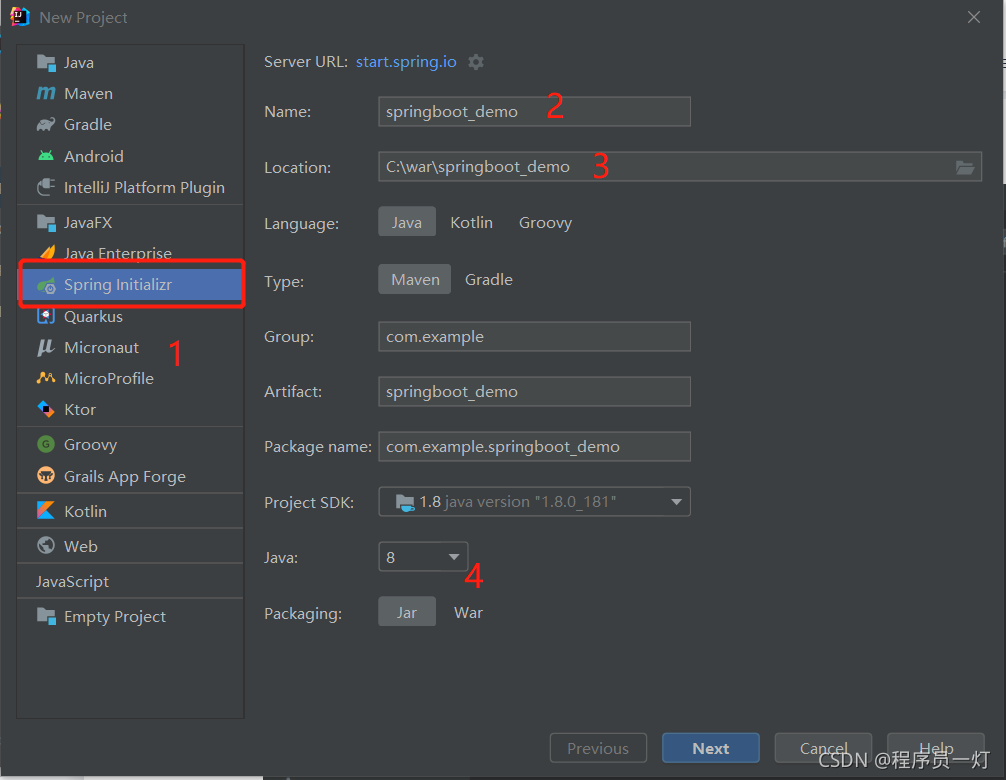The image size is (1006, 780).
Task: Focus the Group input field
Action: [x=534, y=337]
